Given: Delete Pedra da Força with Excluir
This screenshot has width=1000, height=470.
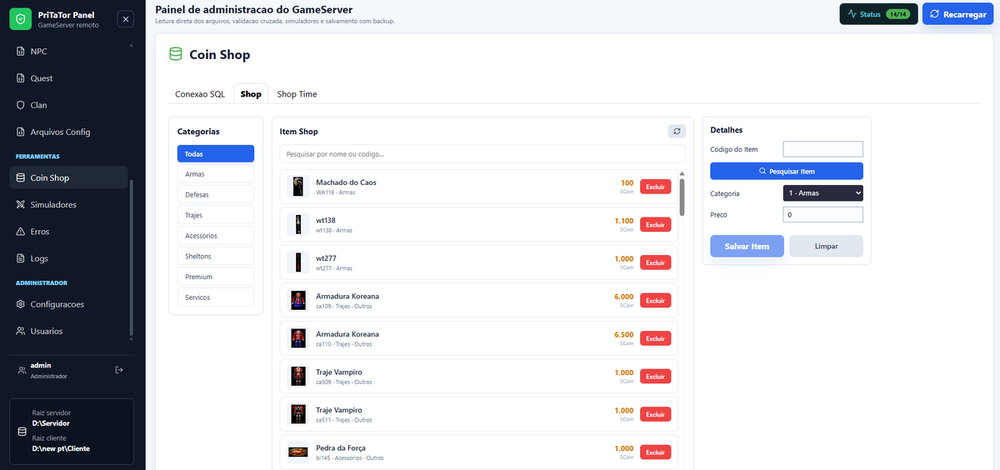Looking at the screenshot, I should pyautogui.click(x=655, y=452).
